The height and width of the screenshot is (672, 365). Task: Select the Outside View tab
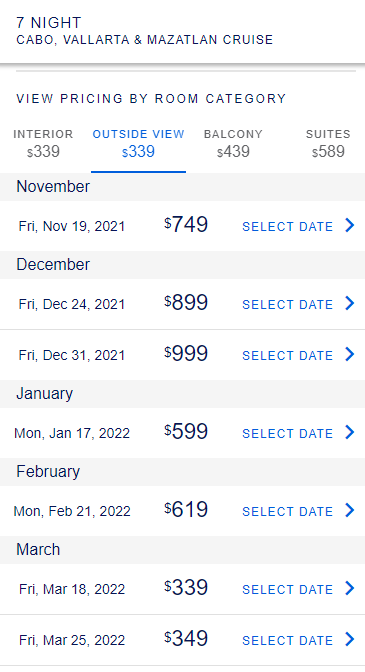pyautogui.click(x=138, y=144)
